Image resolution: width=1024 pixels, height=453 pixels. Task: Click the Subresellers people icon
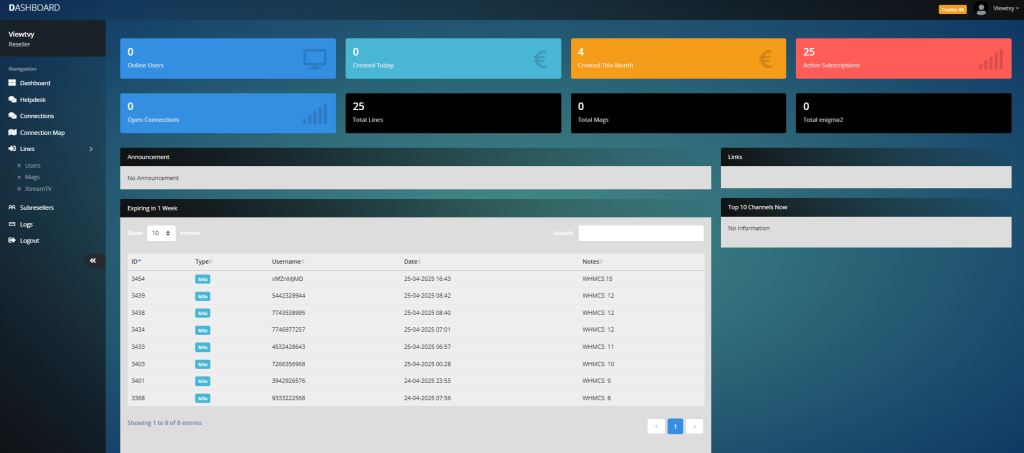tap(12, 207)
